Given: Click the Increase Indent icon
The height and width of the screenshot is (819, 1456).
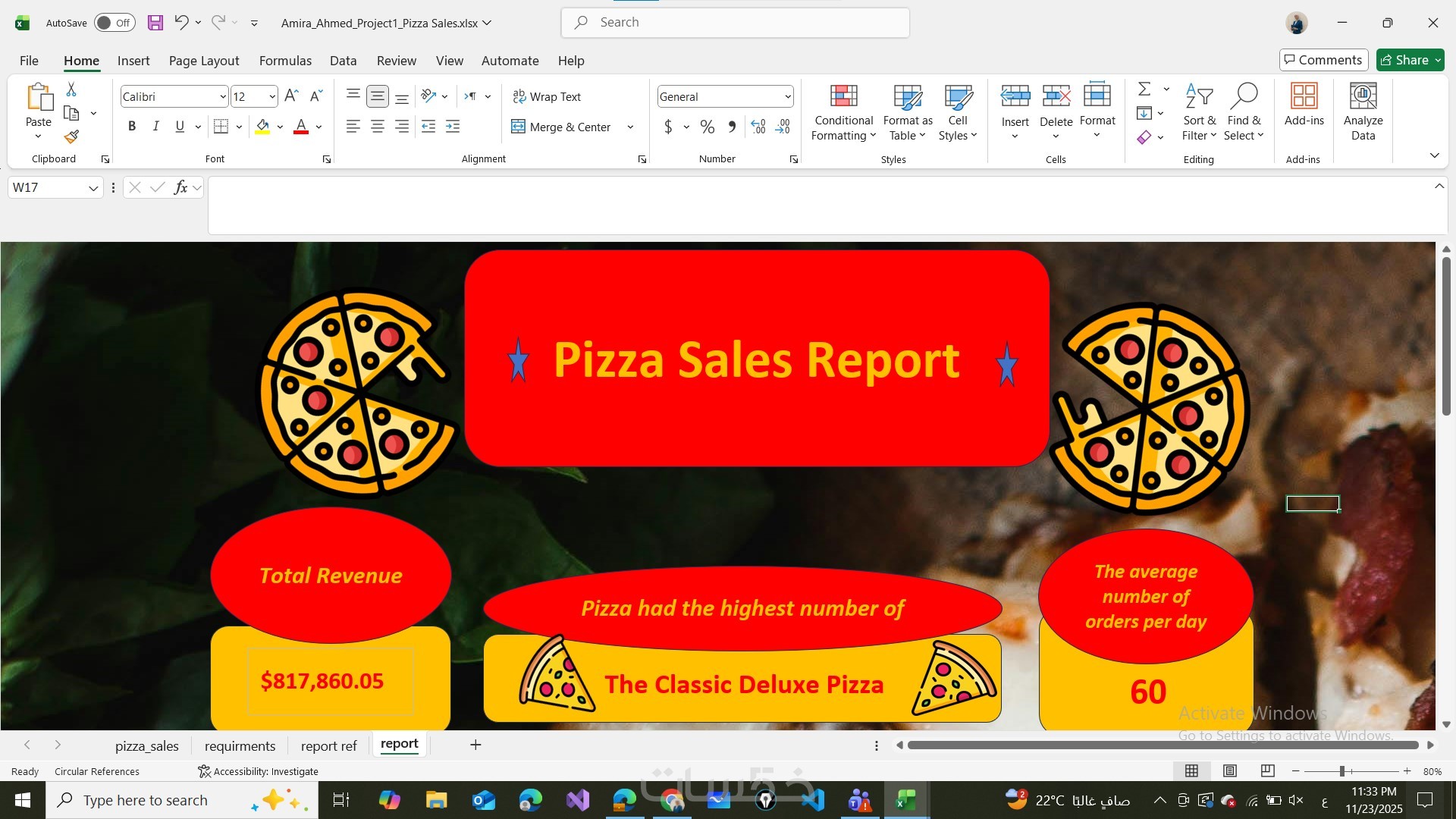Looking at the screenshot, I should (453, 127).
